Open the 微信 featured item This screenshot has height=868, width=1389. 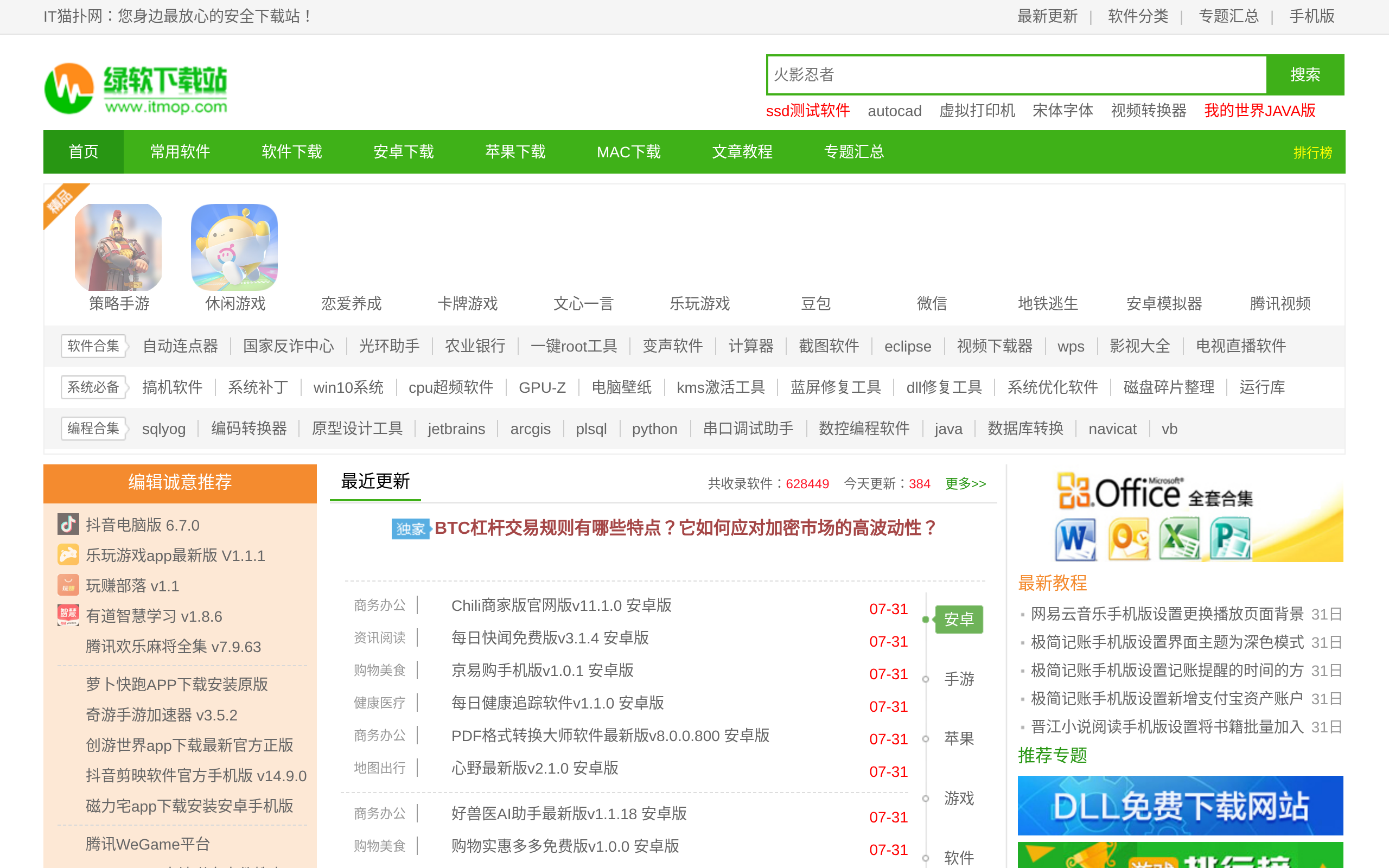point(932,304)
